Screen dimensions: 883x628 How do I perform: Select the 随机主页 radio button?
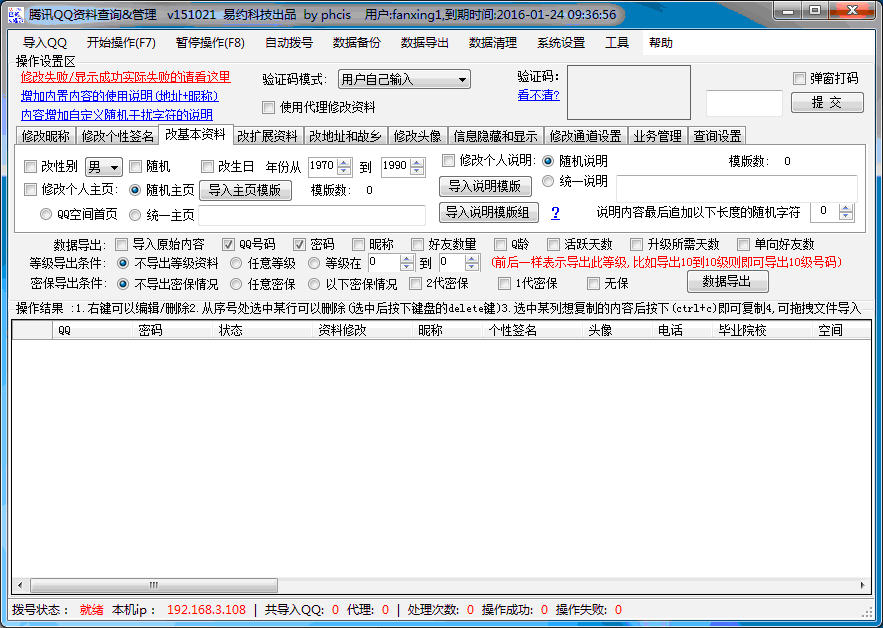pyautogui.click(x=135, y=190)
